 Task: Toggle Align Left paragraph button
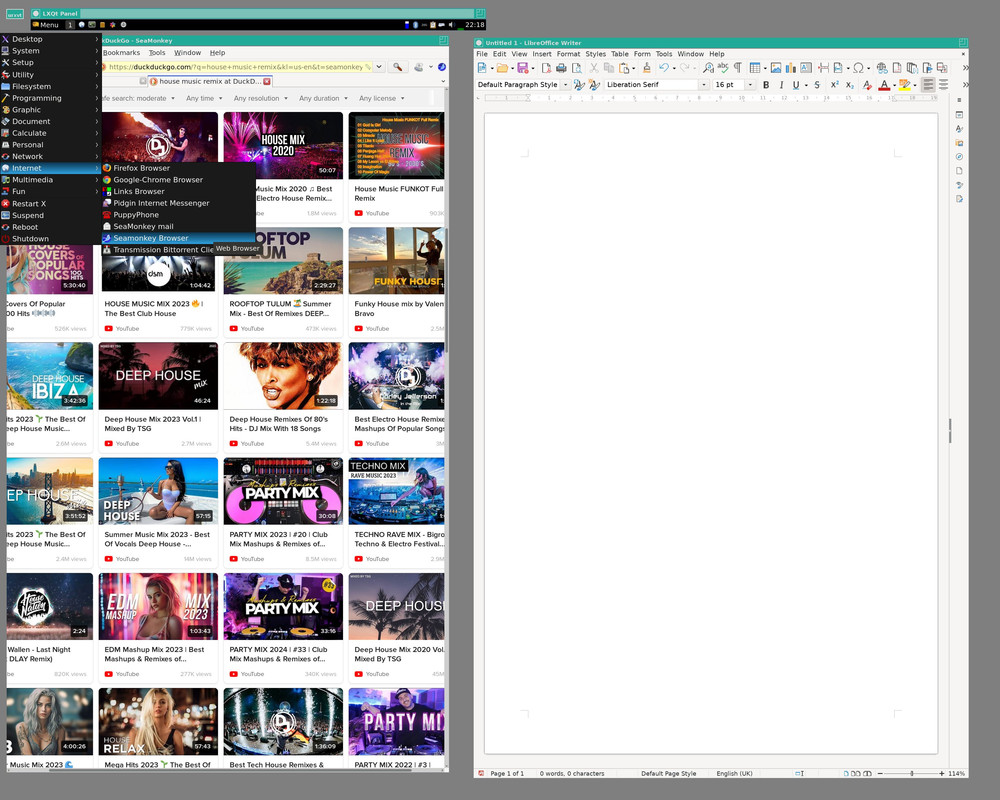click(929, 85)
